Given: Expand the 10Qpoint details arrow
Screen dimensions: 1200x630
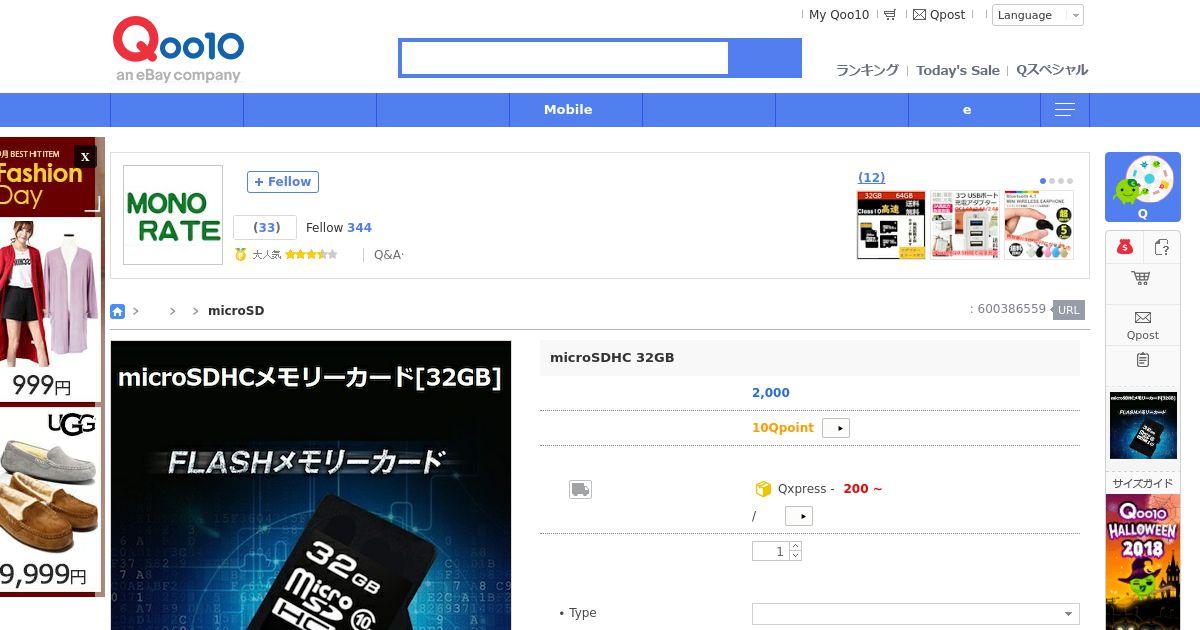Looking at the screenshot, I should (836, 428).
